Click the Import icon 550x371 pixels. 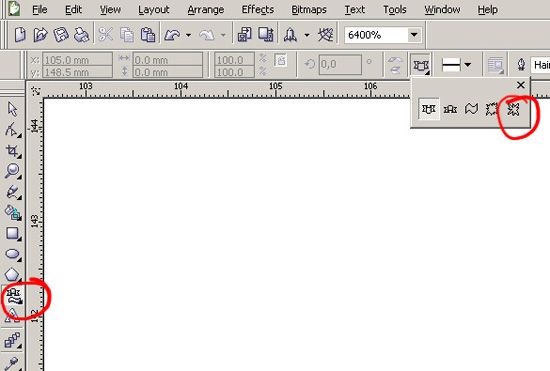click(244, 35)
